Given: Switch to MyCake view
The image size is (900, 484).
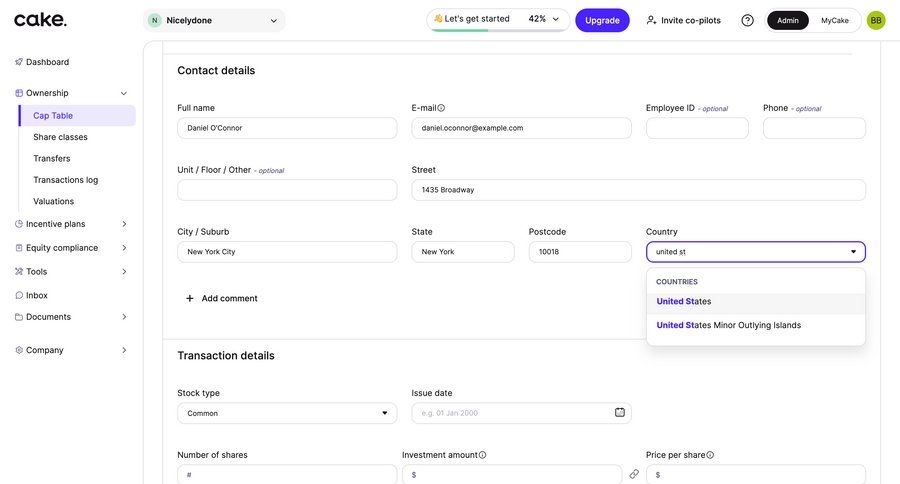Looking at the screenshot, I should click(835, 20).
